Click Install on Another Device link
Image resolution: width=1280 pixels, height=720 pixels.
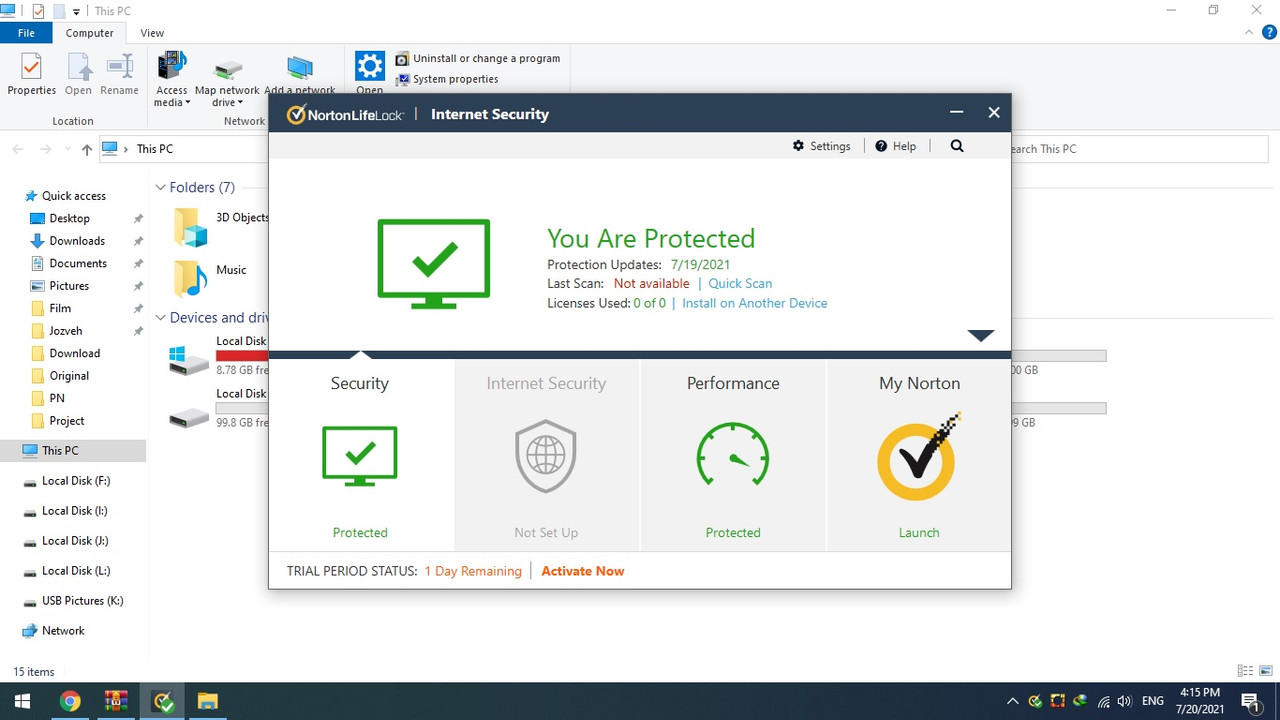click(x=755, y=303)
